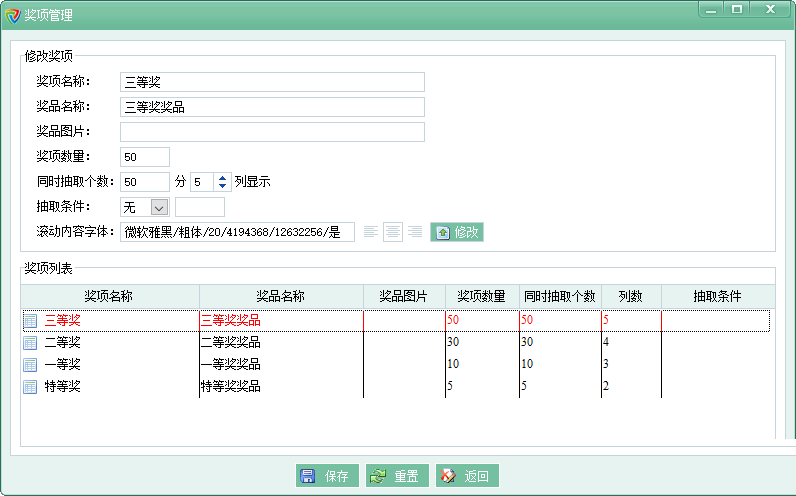
Task: Click the 奖项管理 app icon in title bar
Action: (12, 15)
